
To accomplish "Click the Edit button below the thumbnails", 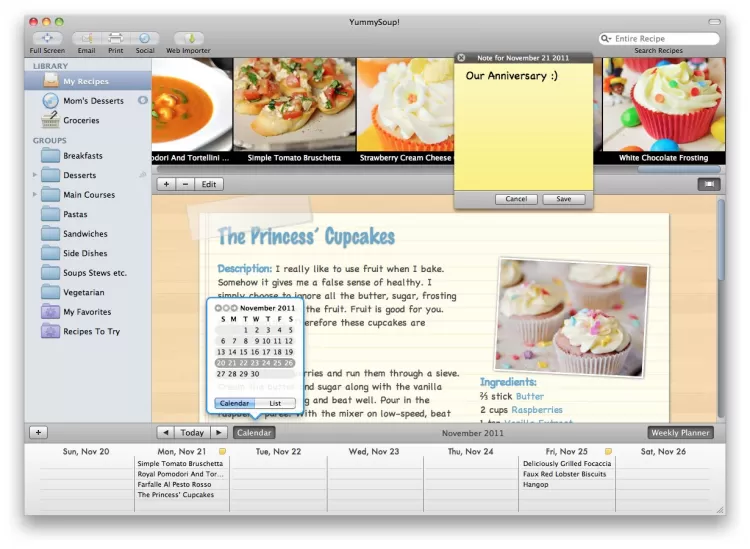I will click(209, 184).
